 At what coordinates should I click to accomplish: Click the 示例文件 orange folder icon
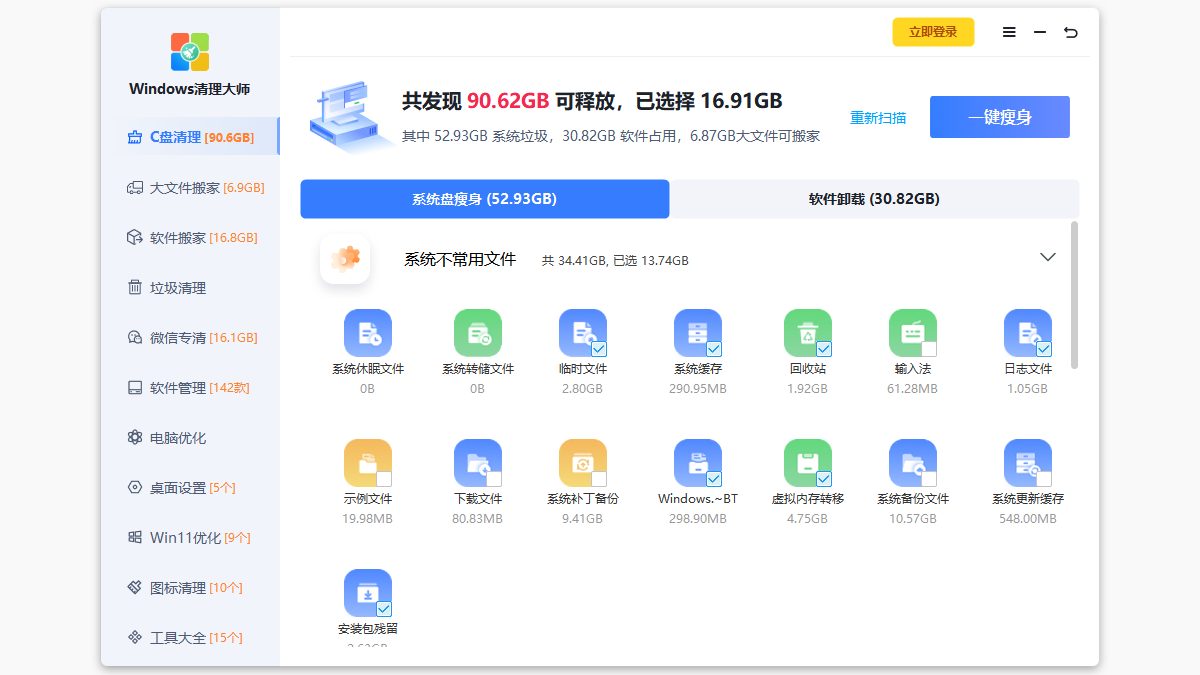[368, 464]
